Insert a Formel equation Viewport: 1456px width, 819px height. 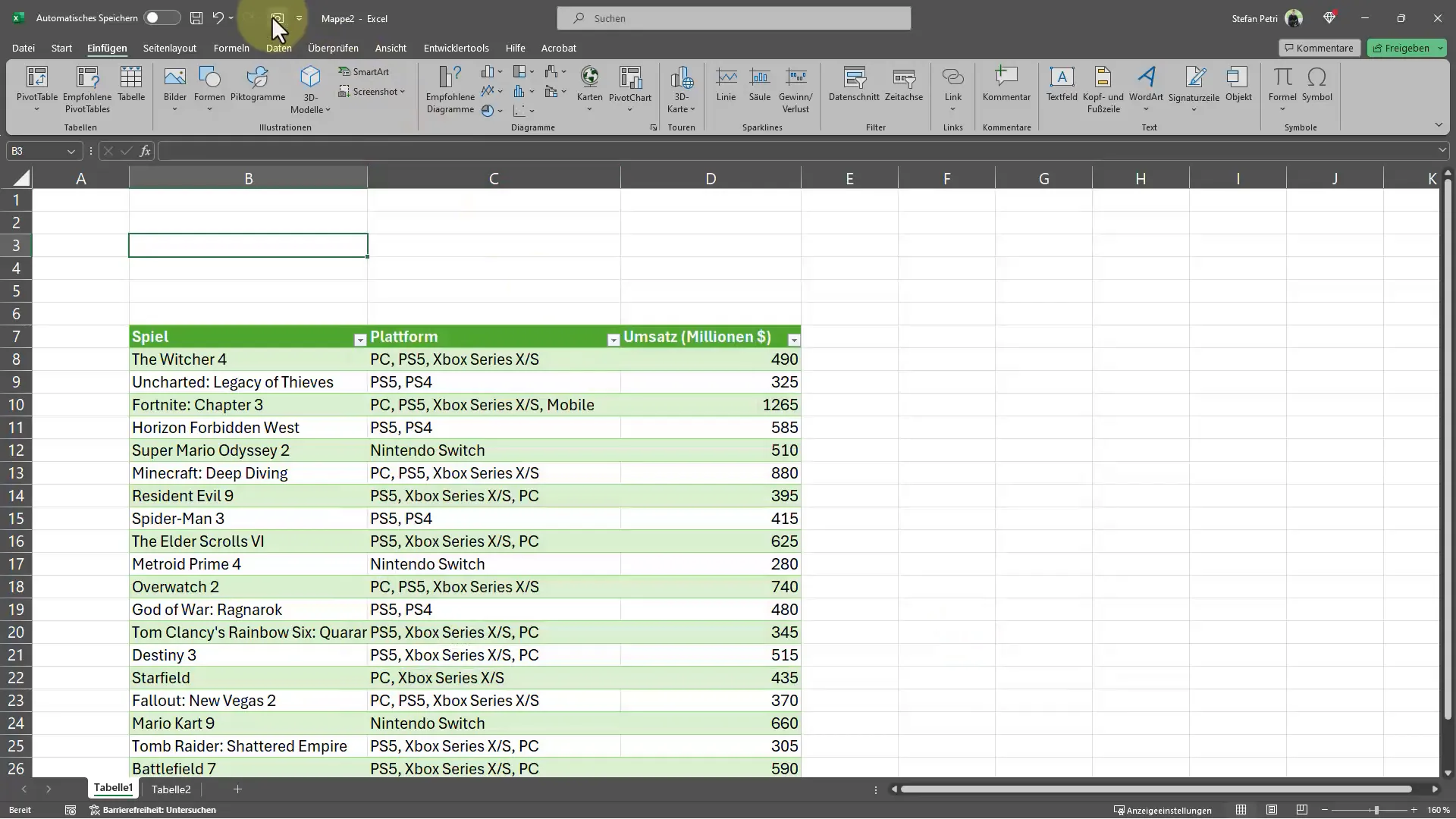pyautogui.click(x=1282, y=89)
